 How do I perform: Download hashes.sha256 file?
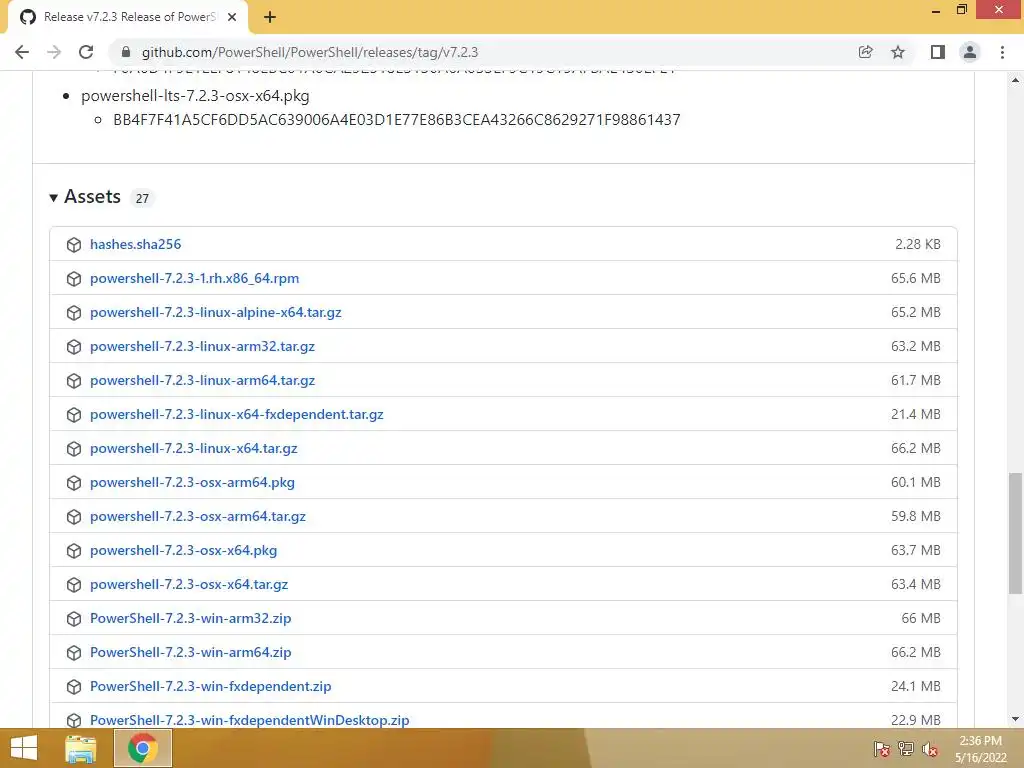coord(135,244)
